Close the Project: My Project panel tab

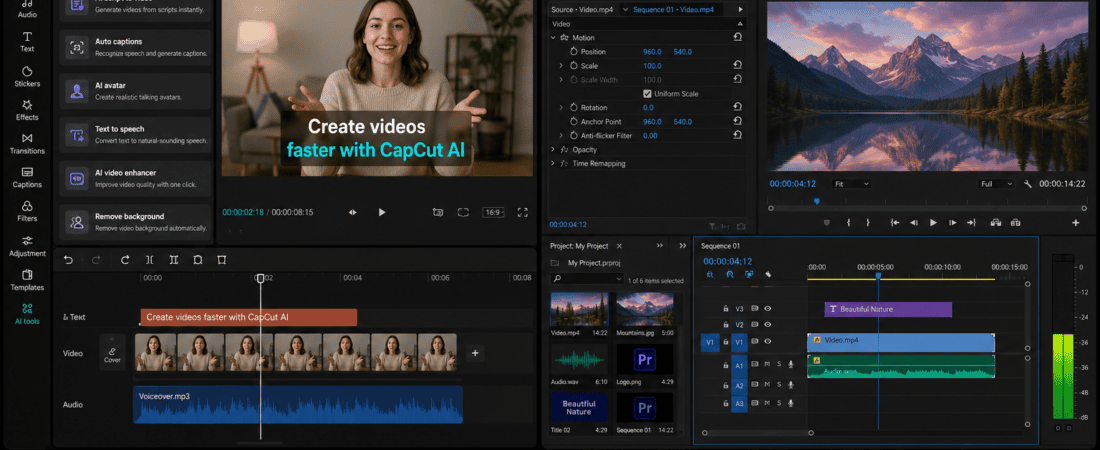(x=618, y=246)
